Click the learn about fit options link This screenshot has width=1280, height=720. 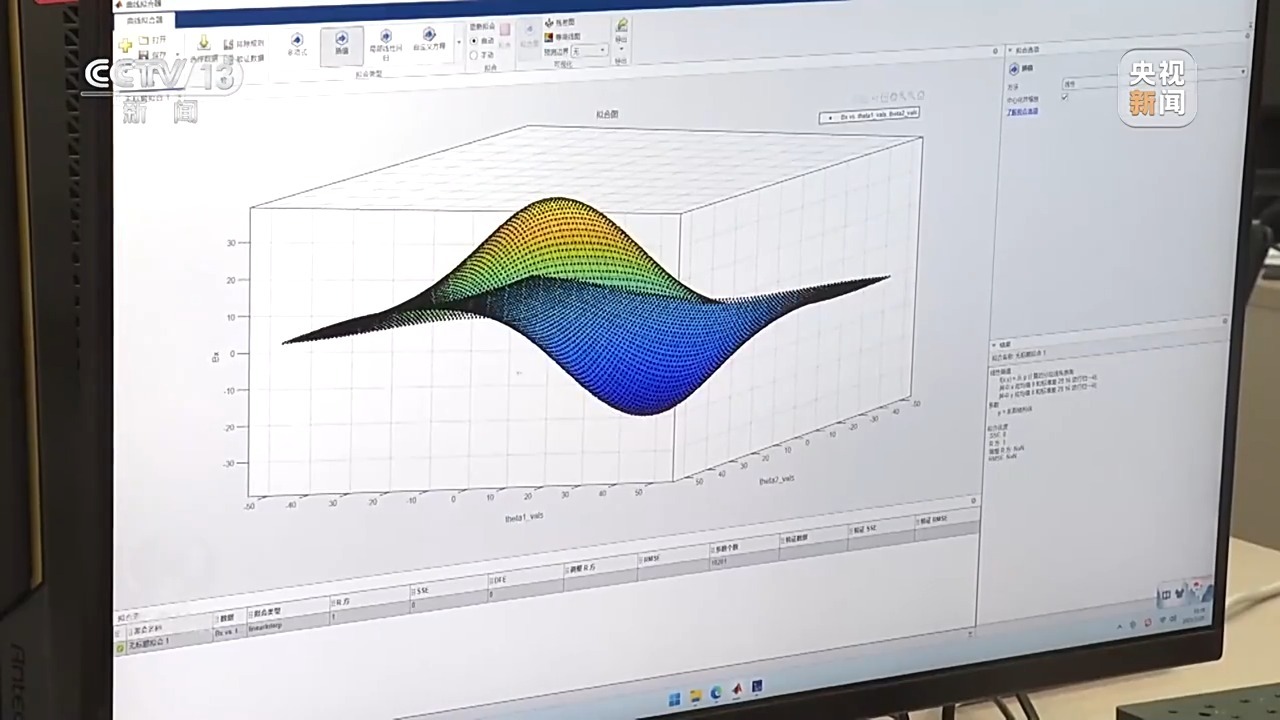pos(1022,111)
